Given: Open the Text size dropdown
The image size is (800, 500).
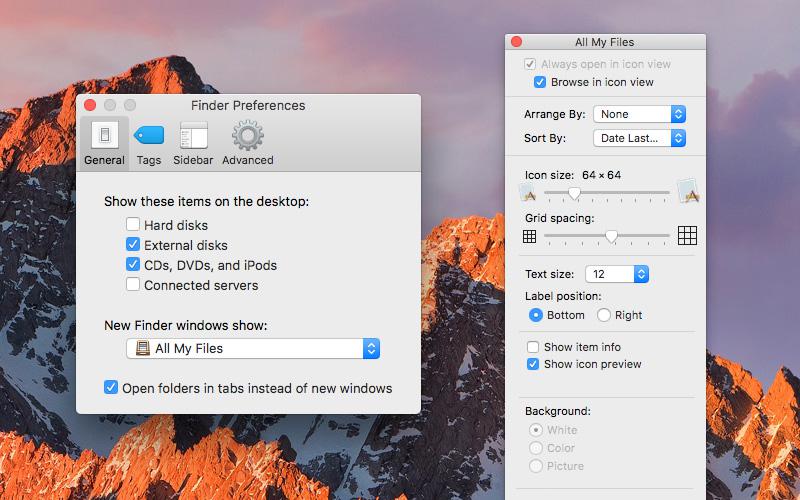Looking at the screenshot, I should [x=617, y=274].
